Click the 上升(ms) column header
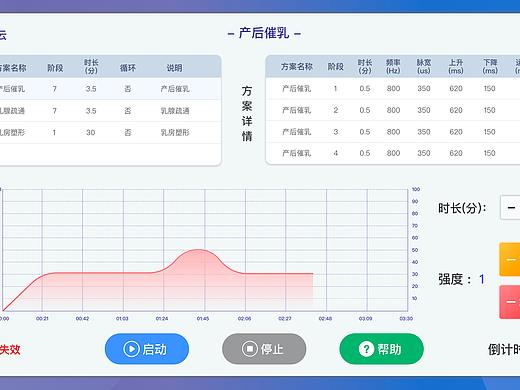This screenshot has height=390, width=520. (x=456, y=66)
